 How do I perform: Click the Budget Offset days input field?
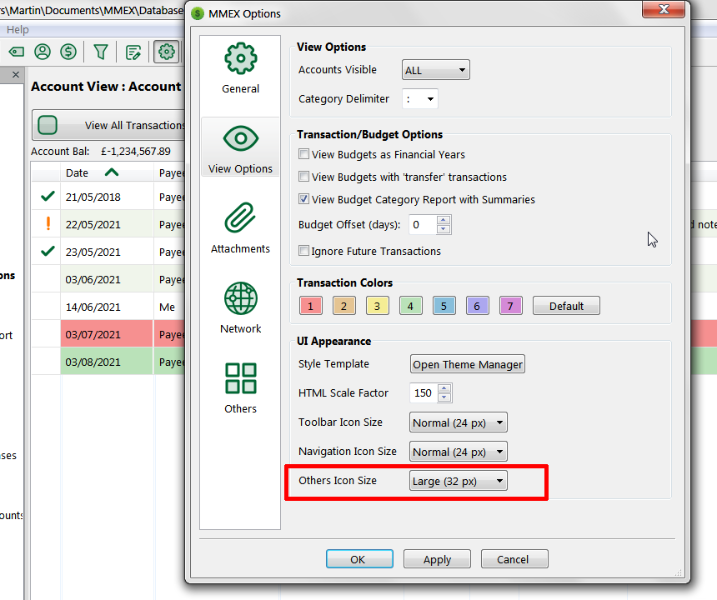(x=423, y=225)
